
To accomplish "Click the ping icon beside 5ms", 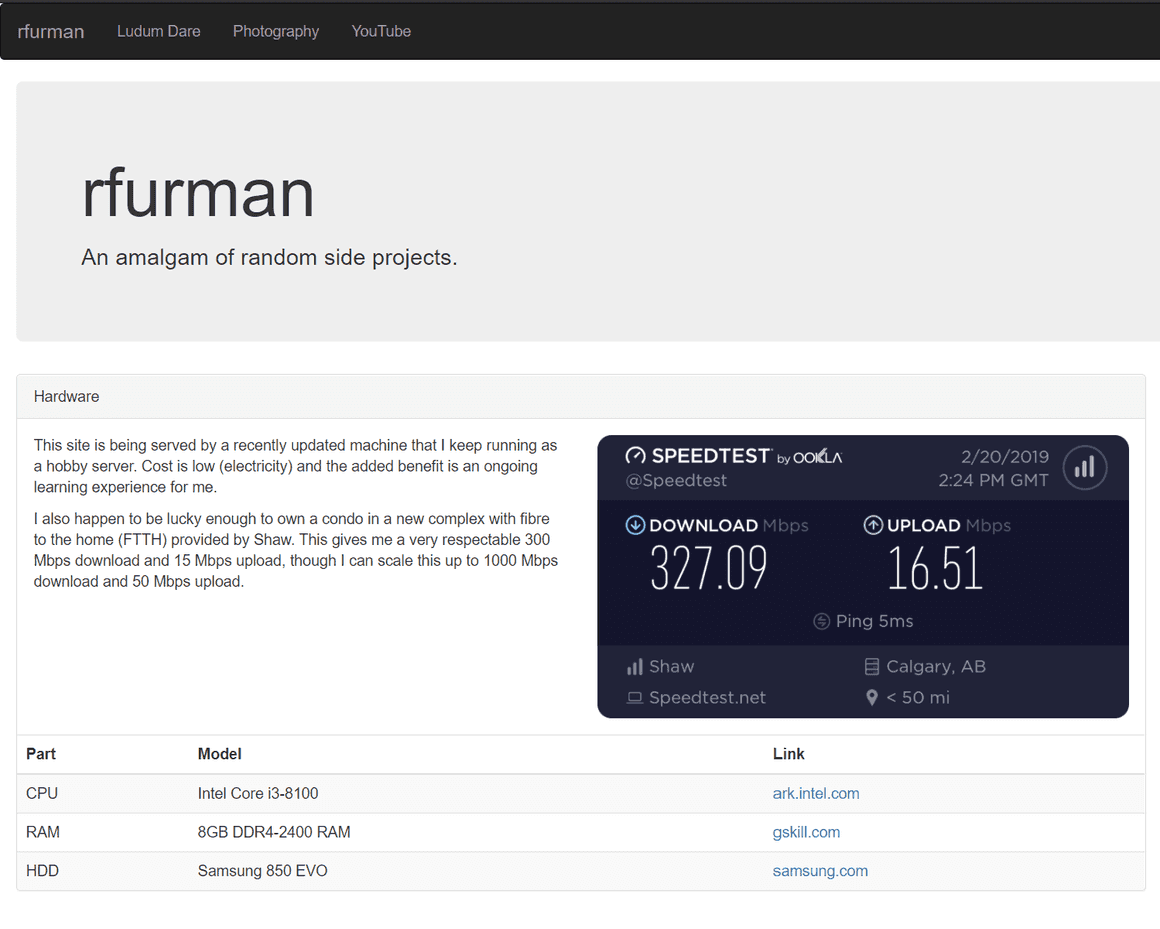I will (x=821, y=621).
